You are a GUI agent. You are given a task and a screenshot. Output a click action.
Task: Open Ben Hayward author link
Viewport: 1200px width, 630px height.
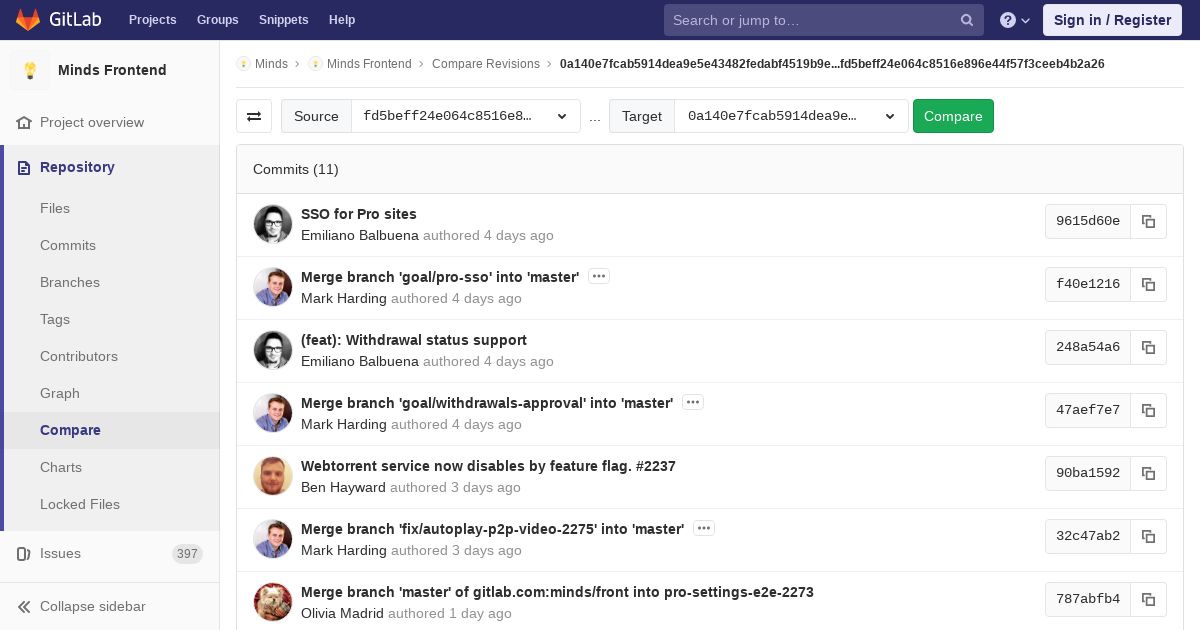coord(343,487)
